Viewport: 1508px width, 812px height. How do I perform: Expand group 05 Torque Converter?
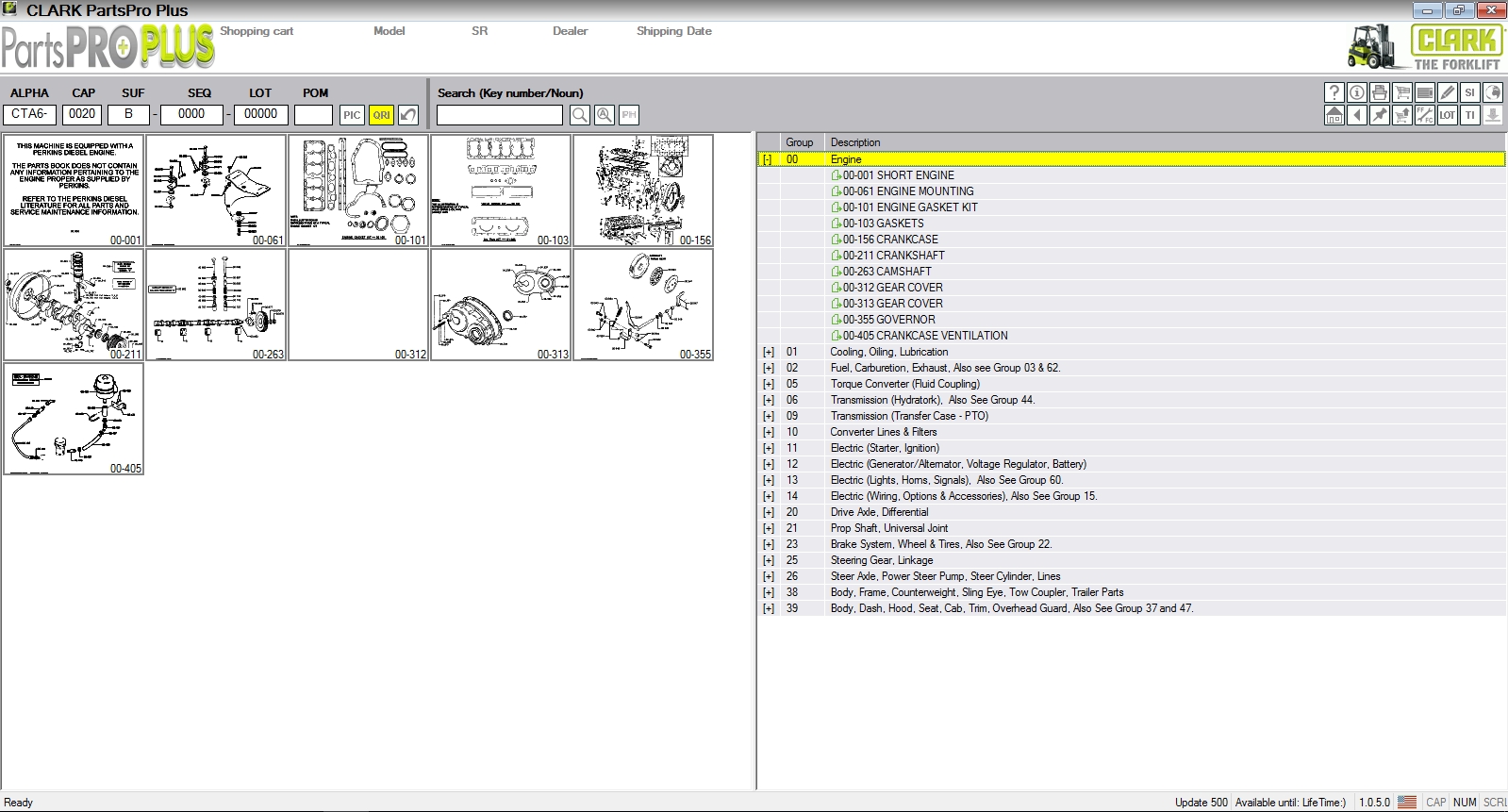pyautogui.click(x=768, y=384)
